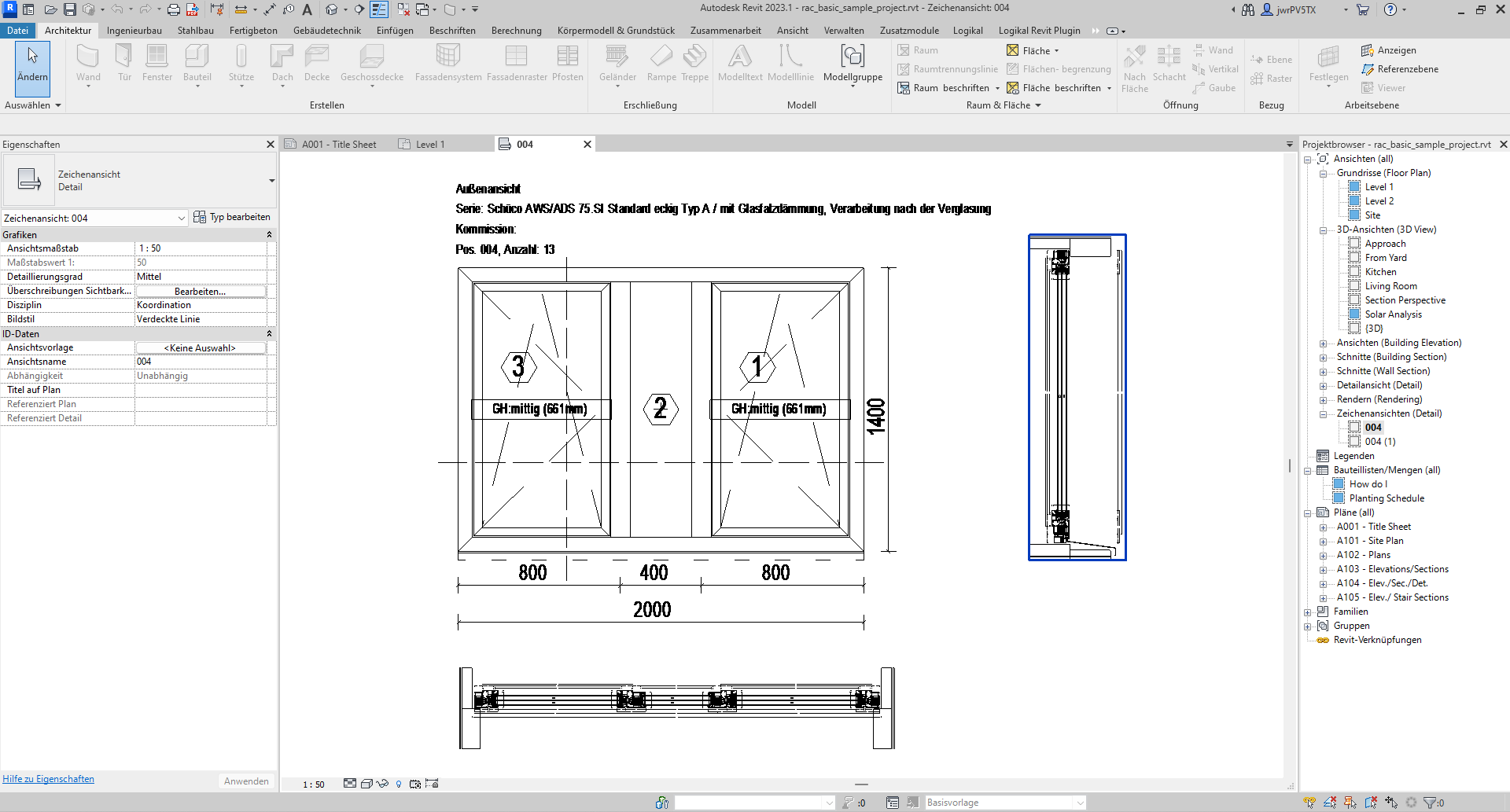Open the Ansicht ribbon tab
The width and height of the screenshot is (1510, 812).
792,31
